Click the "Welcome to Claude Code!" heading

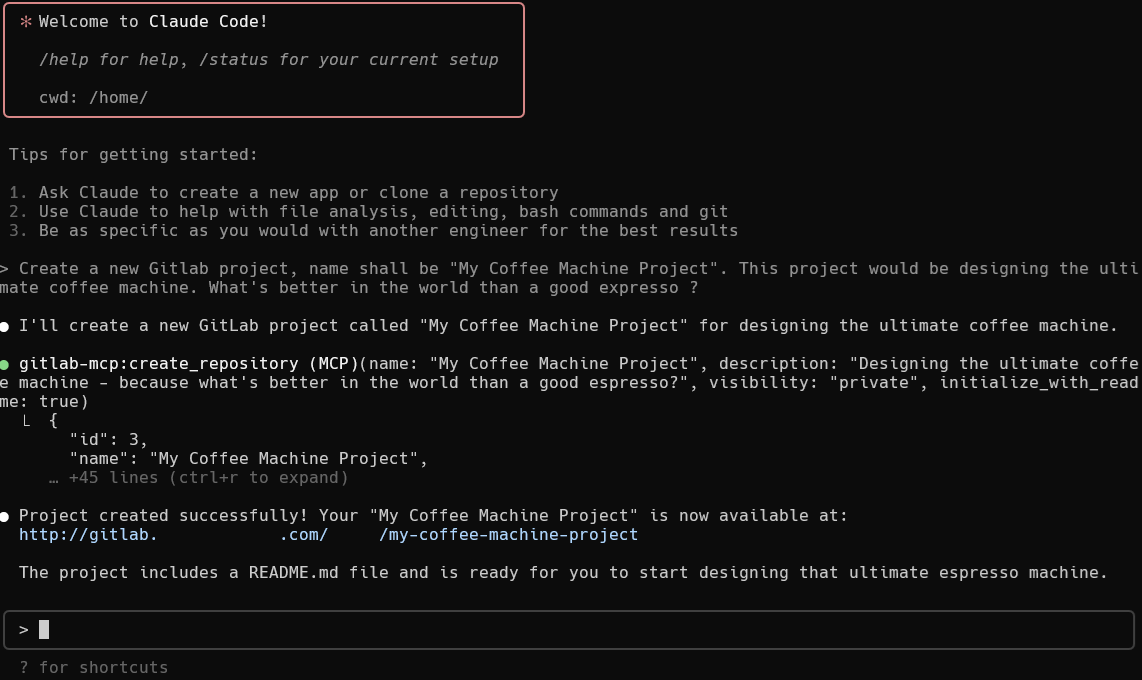pyautogui.click(x=153, y=22)
